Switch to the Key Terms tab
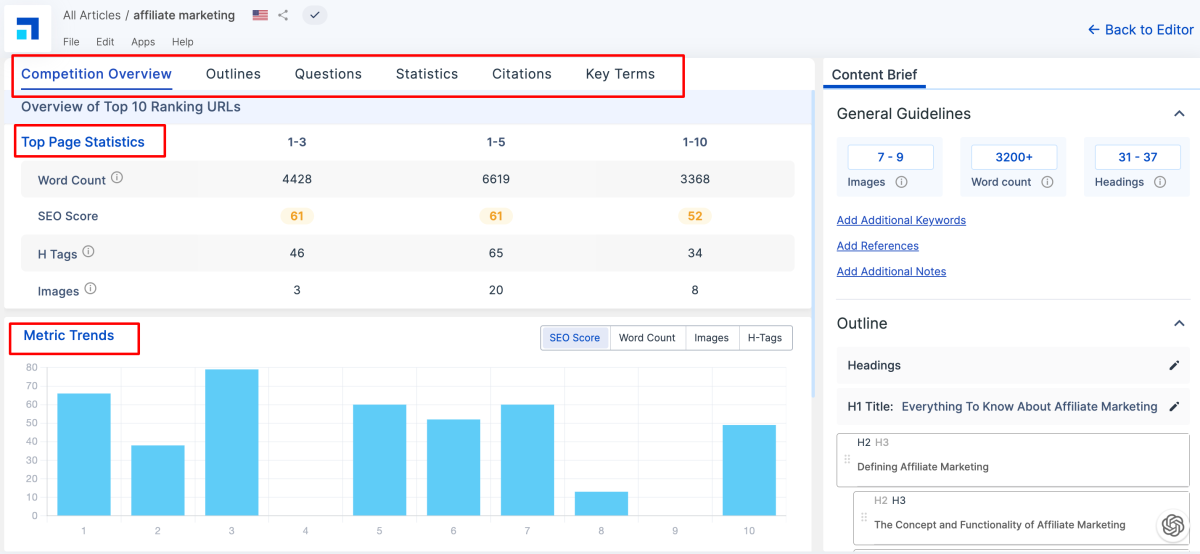Image resolution: width=1200 pixels, height=554 pixels. point(620,74)
